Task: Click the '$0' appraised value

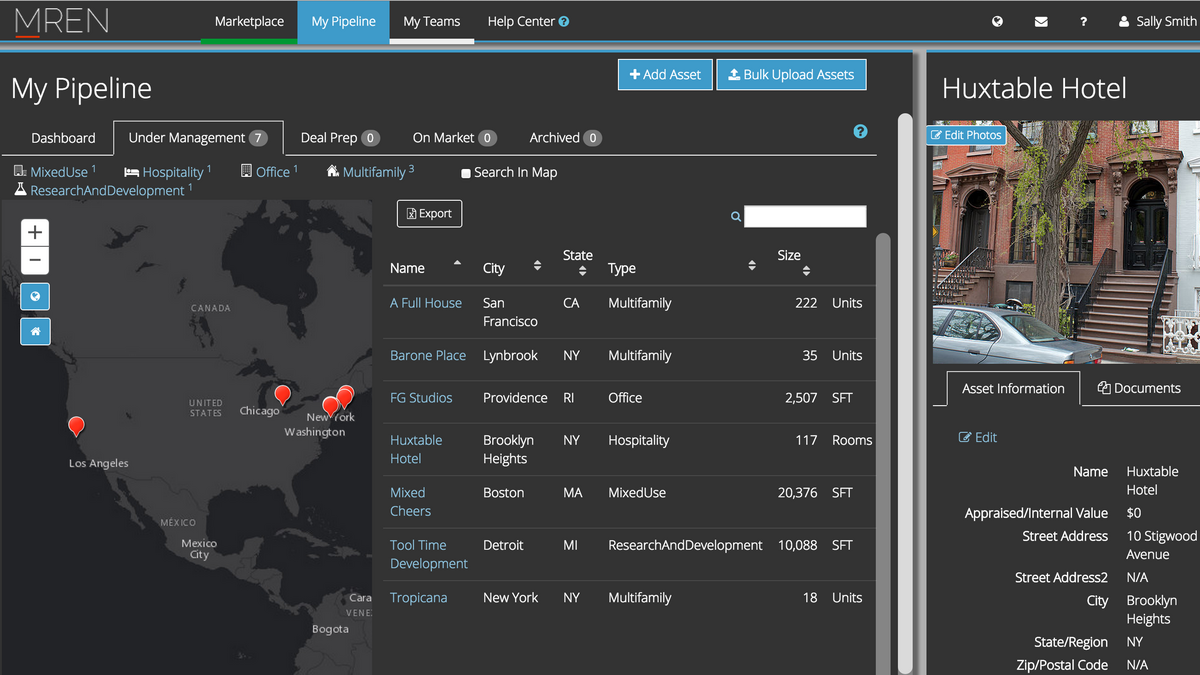Action: [1134, 513]
